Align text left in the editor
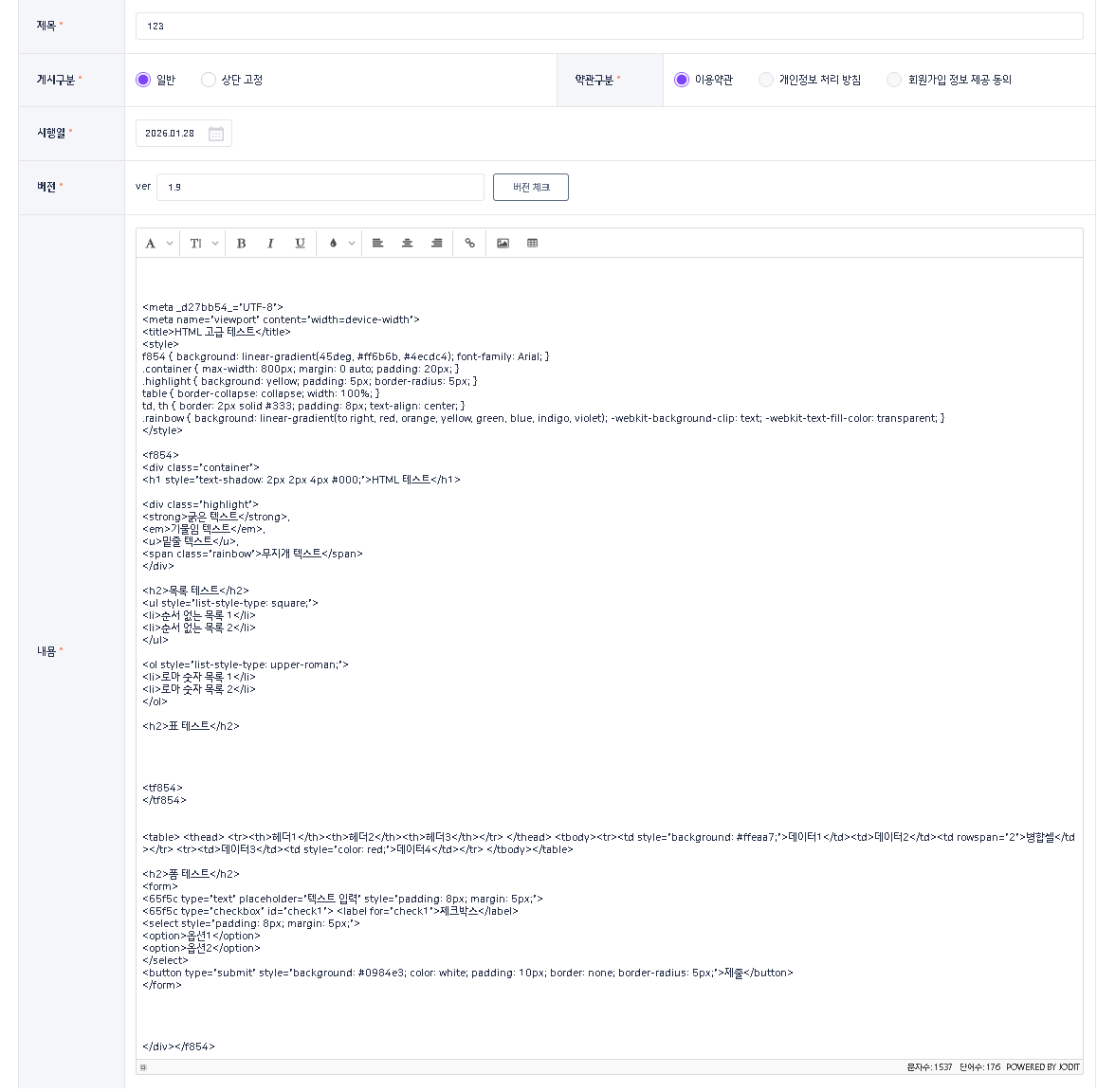1097x1092 pixels. [377, 244]
